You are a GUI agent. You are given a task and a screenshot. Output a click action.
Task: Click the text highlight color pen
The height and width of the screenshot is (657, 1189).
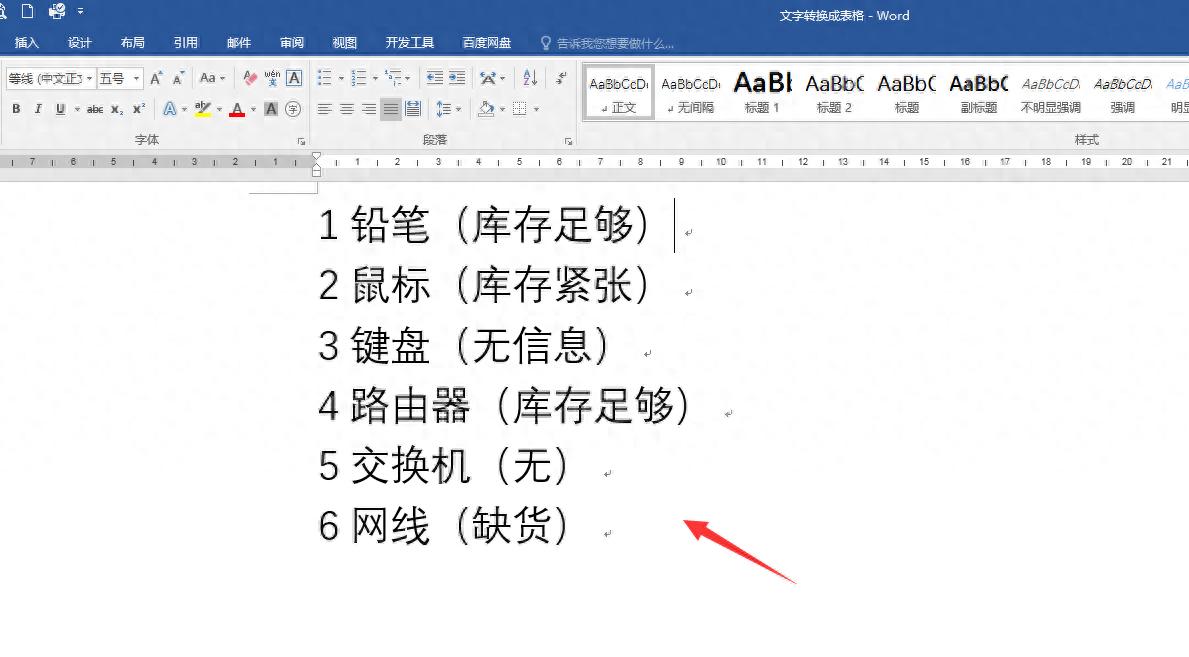(x=202, y=109)
